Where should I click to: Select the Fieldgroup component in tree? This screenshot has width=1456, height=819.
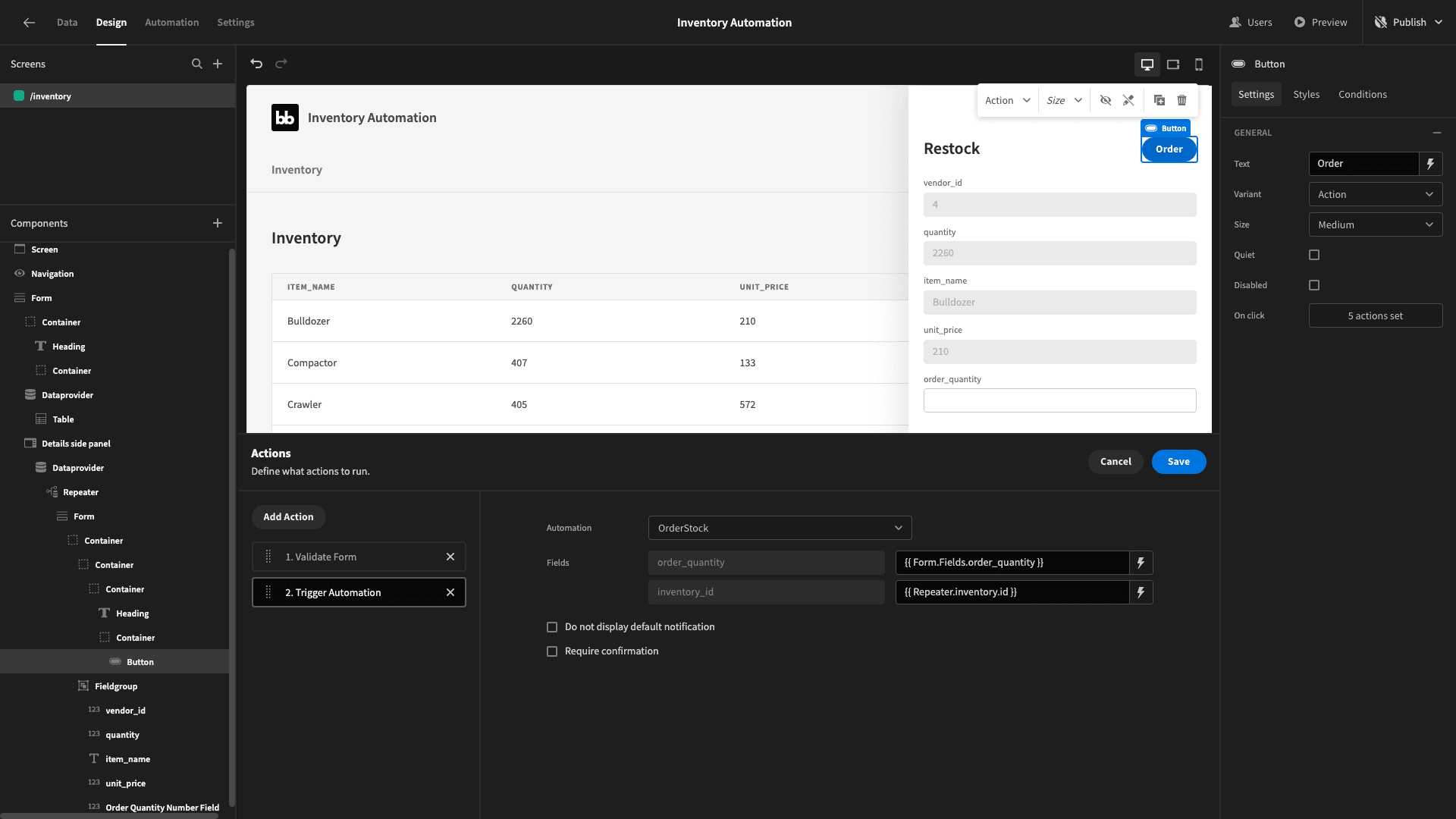pyautogui.click(x=115, y=686)
